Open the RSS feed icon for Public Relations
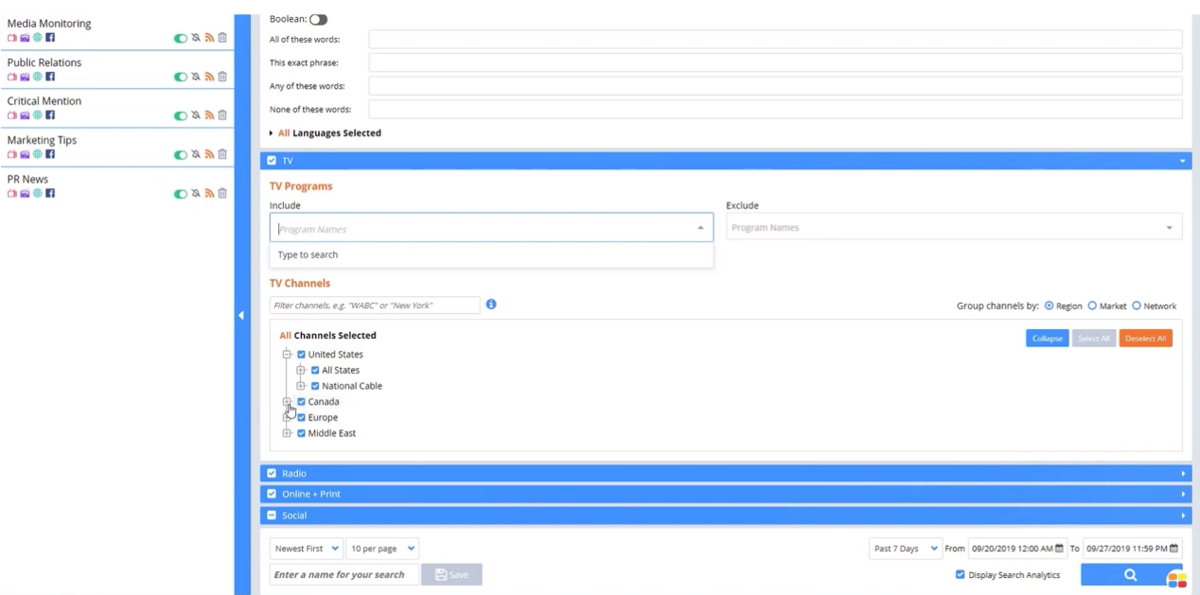The image size is (1200, 595). point(209,76)
